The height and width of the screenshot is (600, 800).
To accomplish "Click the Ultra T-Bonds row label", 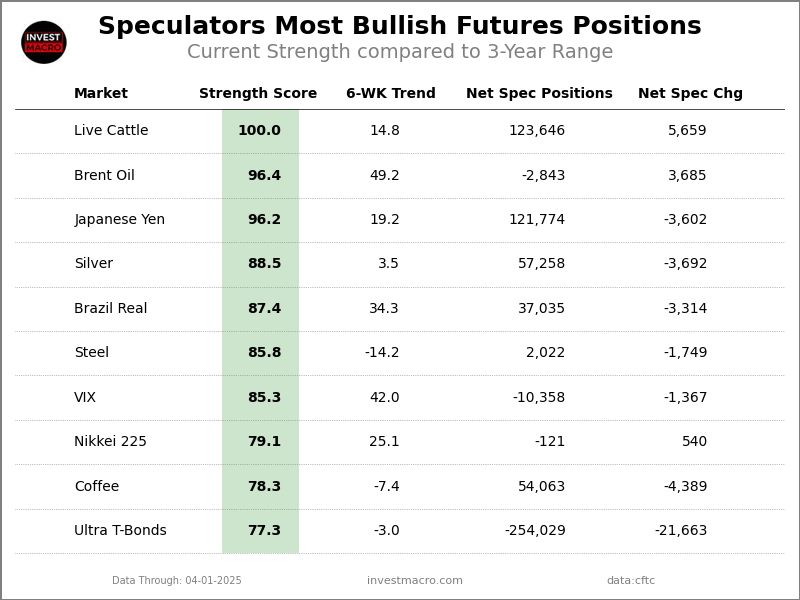I will click(120, 531).
